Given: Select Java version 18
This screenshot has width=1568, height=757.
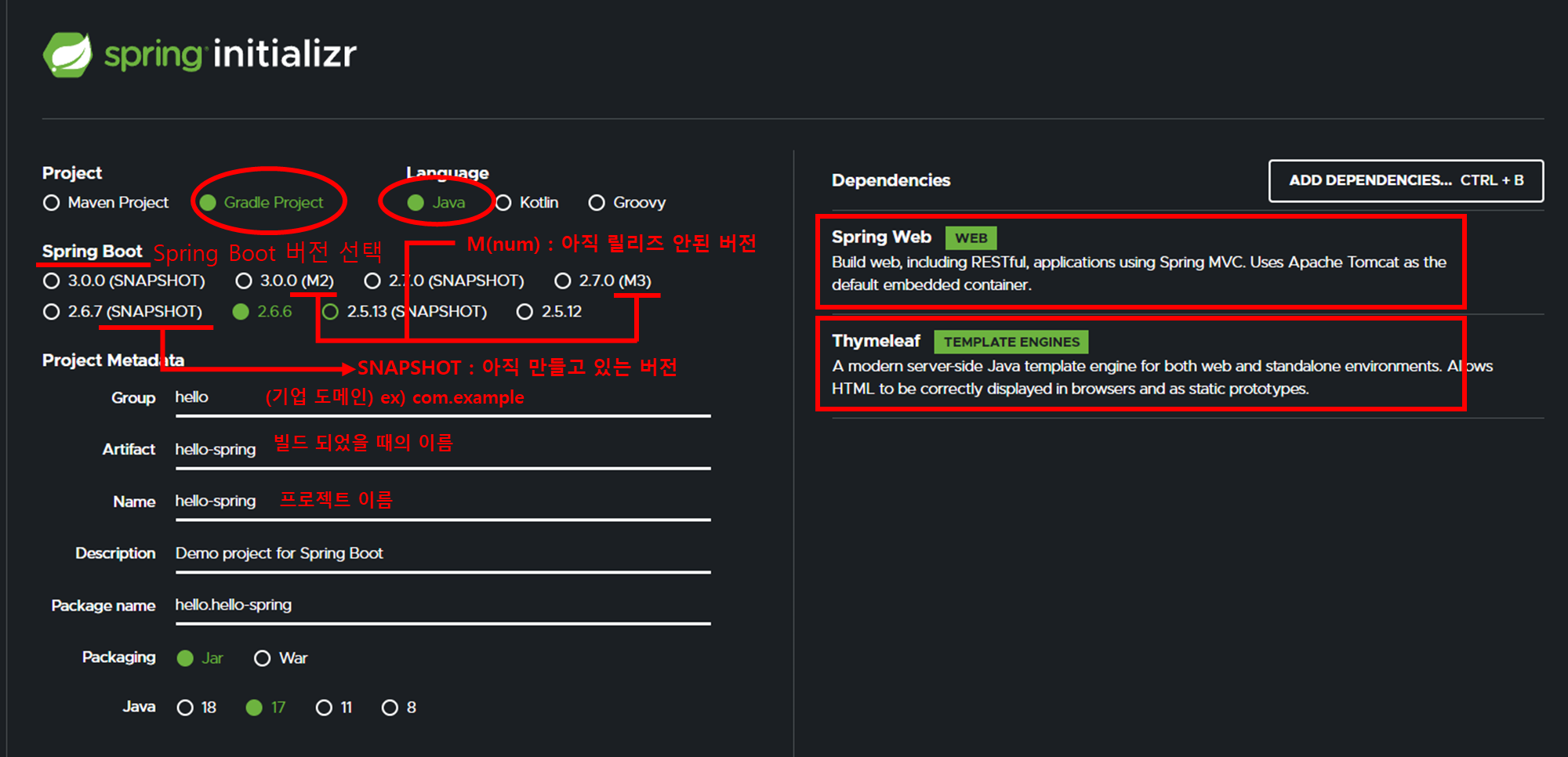Looking at the screenshot, I should 197,708.
